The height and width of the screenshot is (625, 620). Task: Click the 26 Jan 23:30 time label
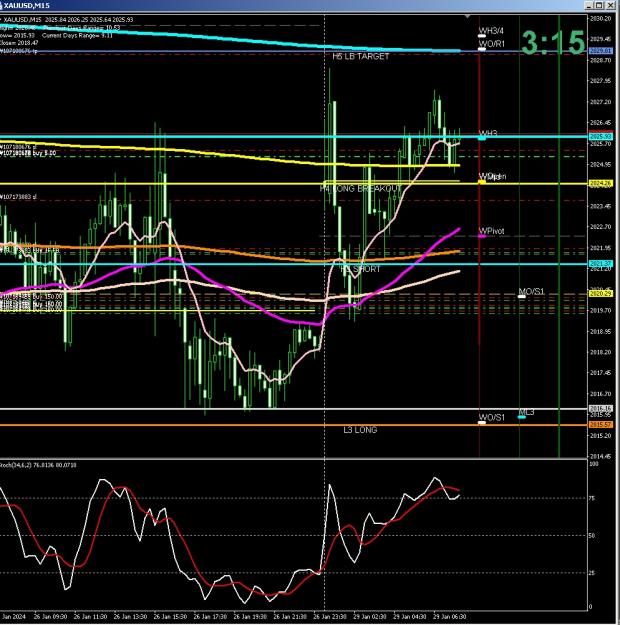point(330,617)
